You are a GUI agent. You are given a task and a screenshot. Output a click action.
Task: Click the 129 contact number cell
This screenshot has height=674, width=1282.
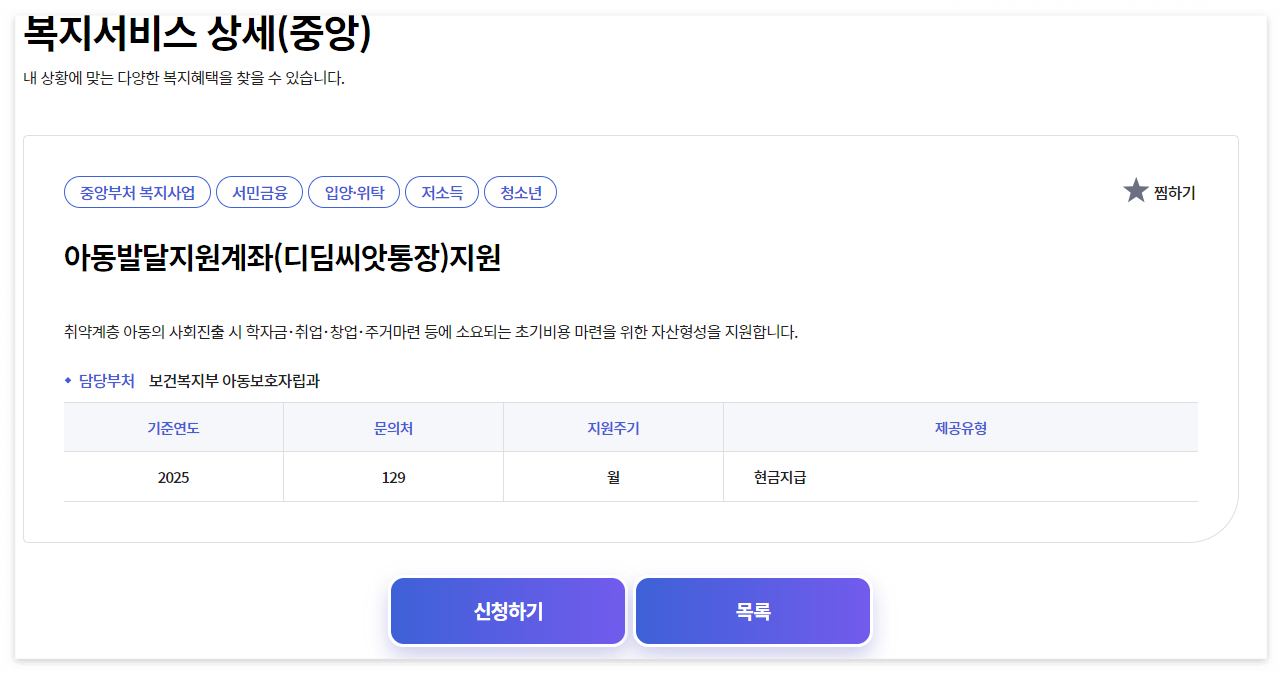point(393,477)
